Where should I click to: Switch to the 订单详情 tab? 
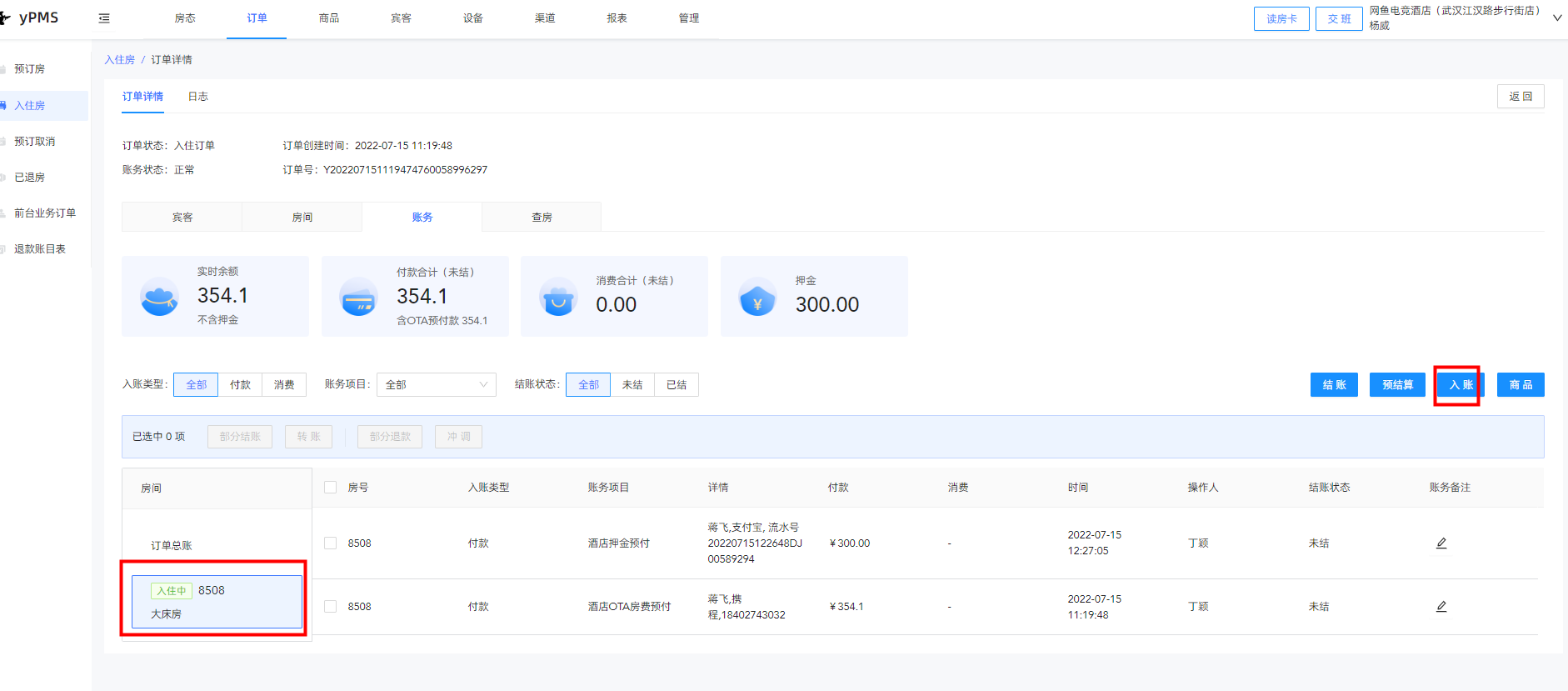coord(142,97)
